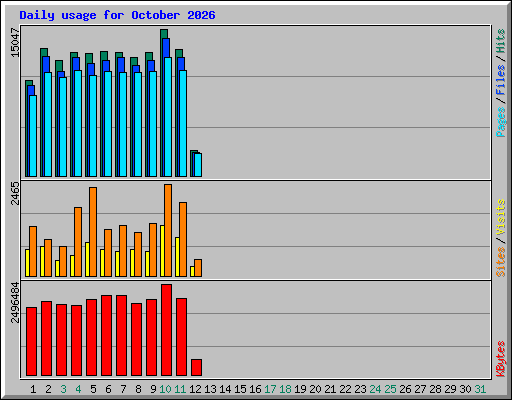Viewport: 512px width, 400px height.
Task: Click green day 25 axis label
Action: click(390, 389)
